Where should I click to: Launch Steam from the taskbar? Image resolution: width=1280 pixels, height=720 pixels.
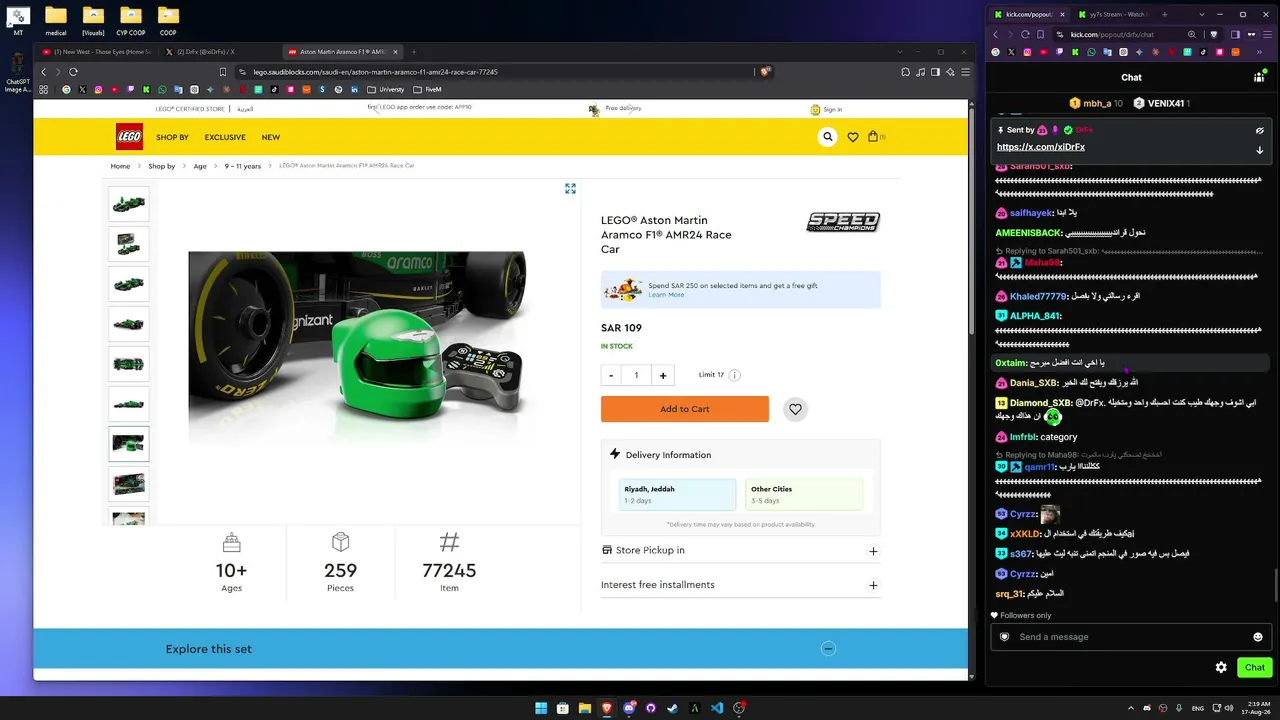pyautogui.click(x=673, y=708)
